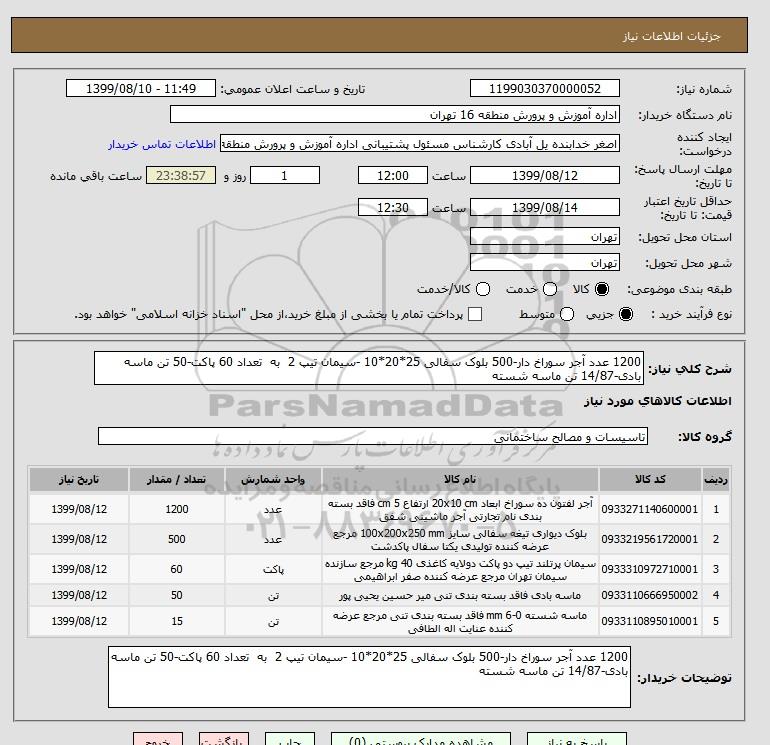Open the اطلاعات تماس خریدار link
This screenshot has width=770, height=745.
click(162, 145)
